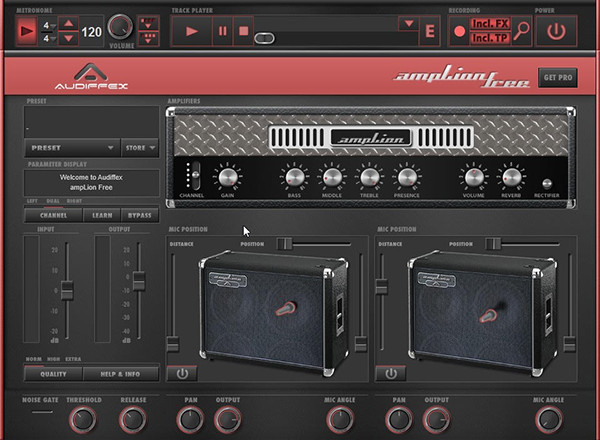This screenshot has height=440, width=600.
Task: Click the noise gate THRESHOLD knob
Action: (x=82, y=419)
